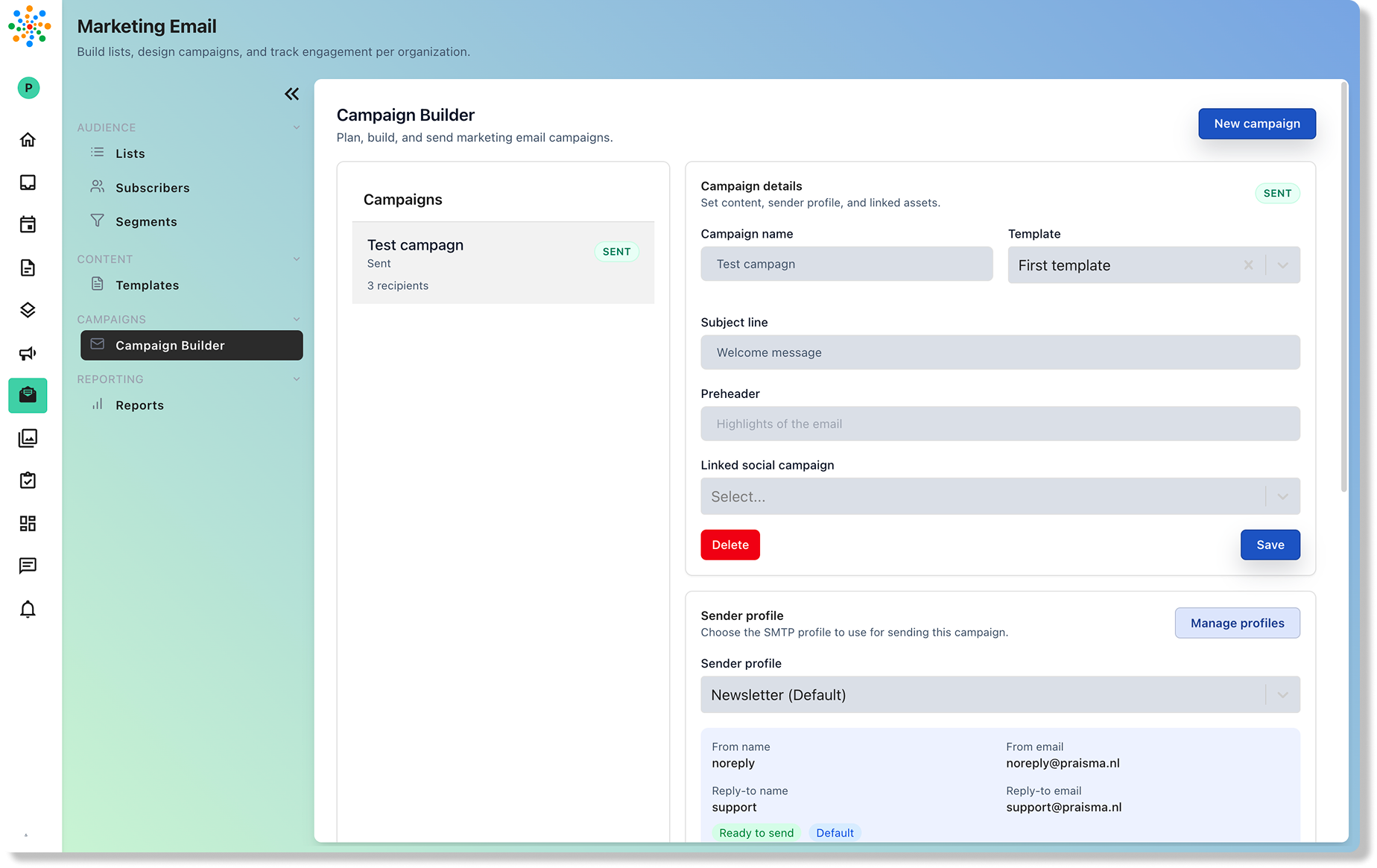Open the Home icon in the left rail
The image size is (1377, 868).
pos(28,139)
